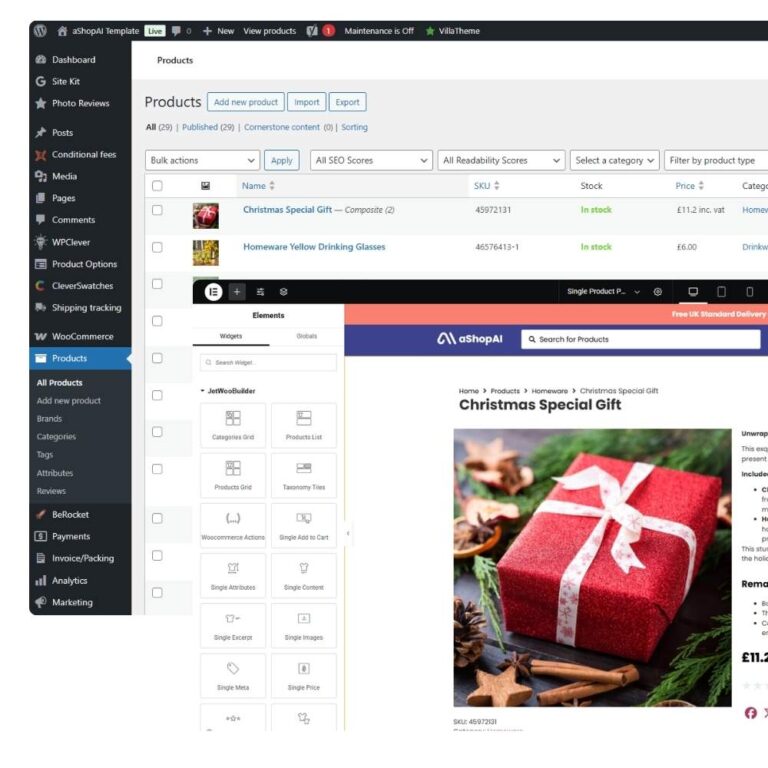The height and width of the screenshot is (768, 768).
Task: Click Add new product submenu link
Action: click(x=69, y=401)
